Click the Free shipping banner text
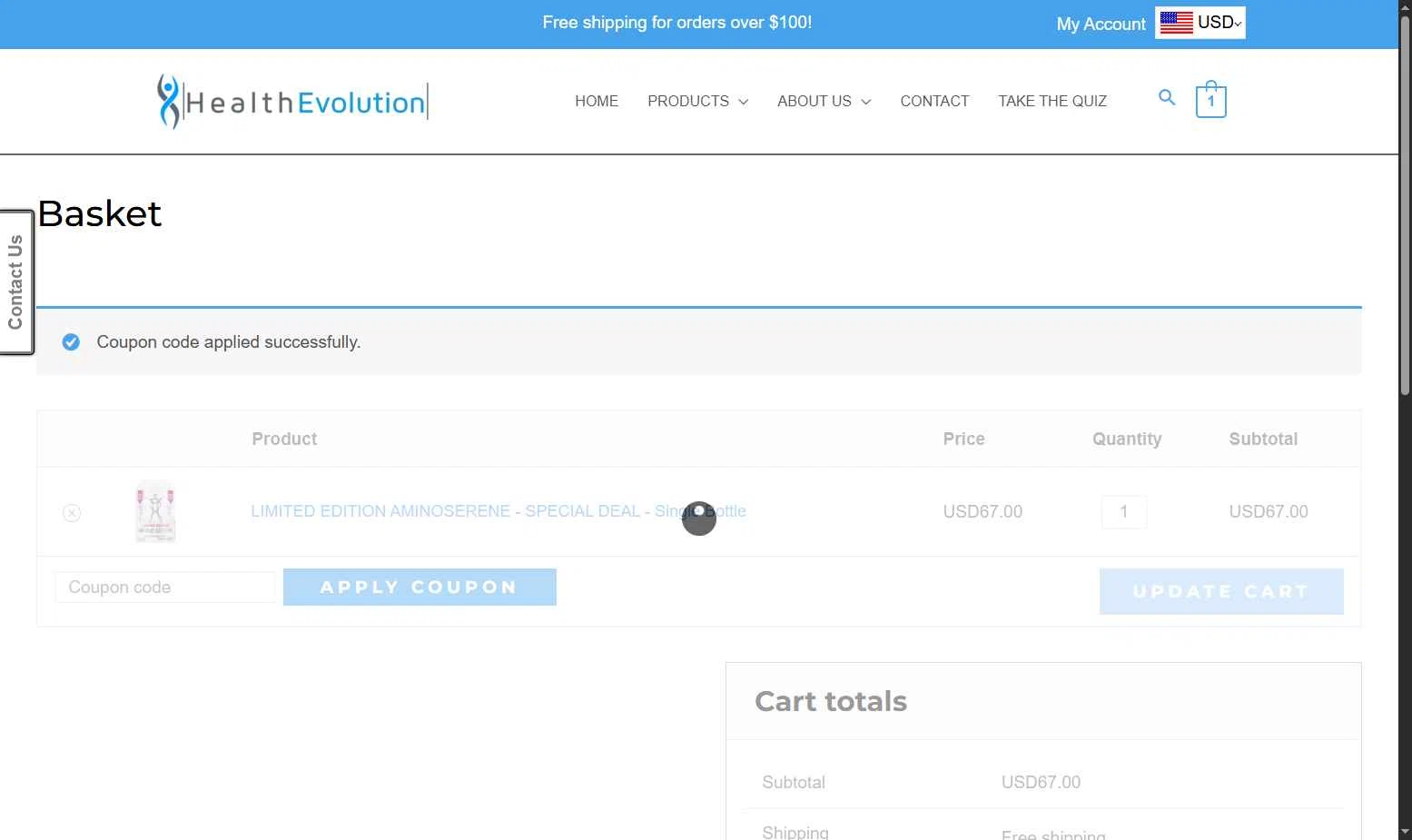1412x840 pixels. (x=677, y=23)
